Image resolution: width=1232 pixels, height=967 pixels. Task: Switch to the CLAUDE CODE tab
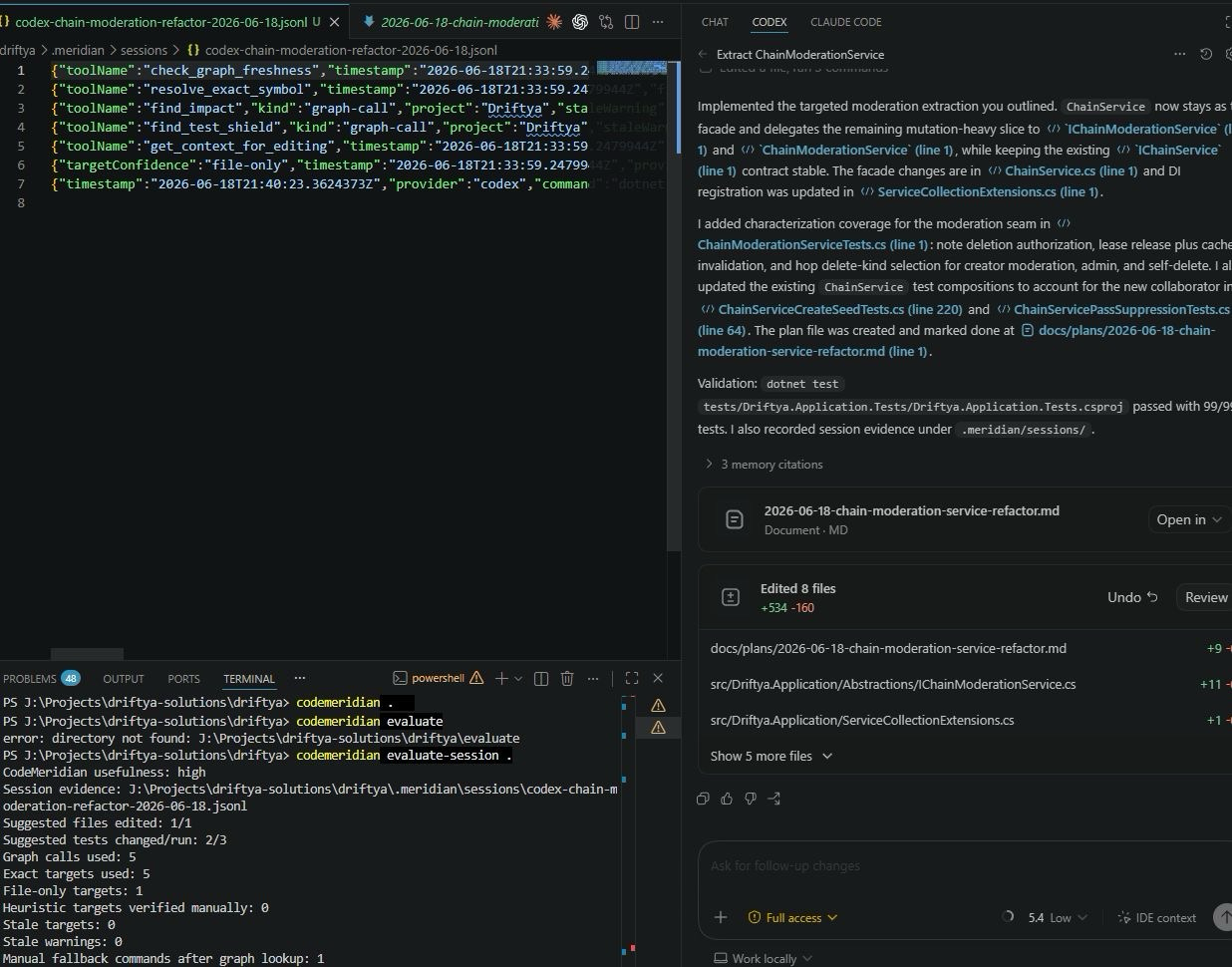[845, 21]
